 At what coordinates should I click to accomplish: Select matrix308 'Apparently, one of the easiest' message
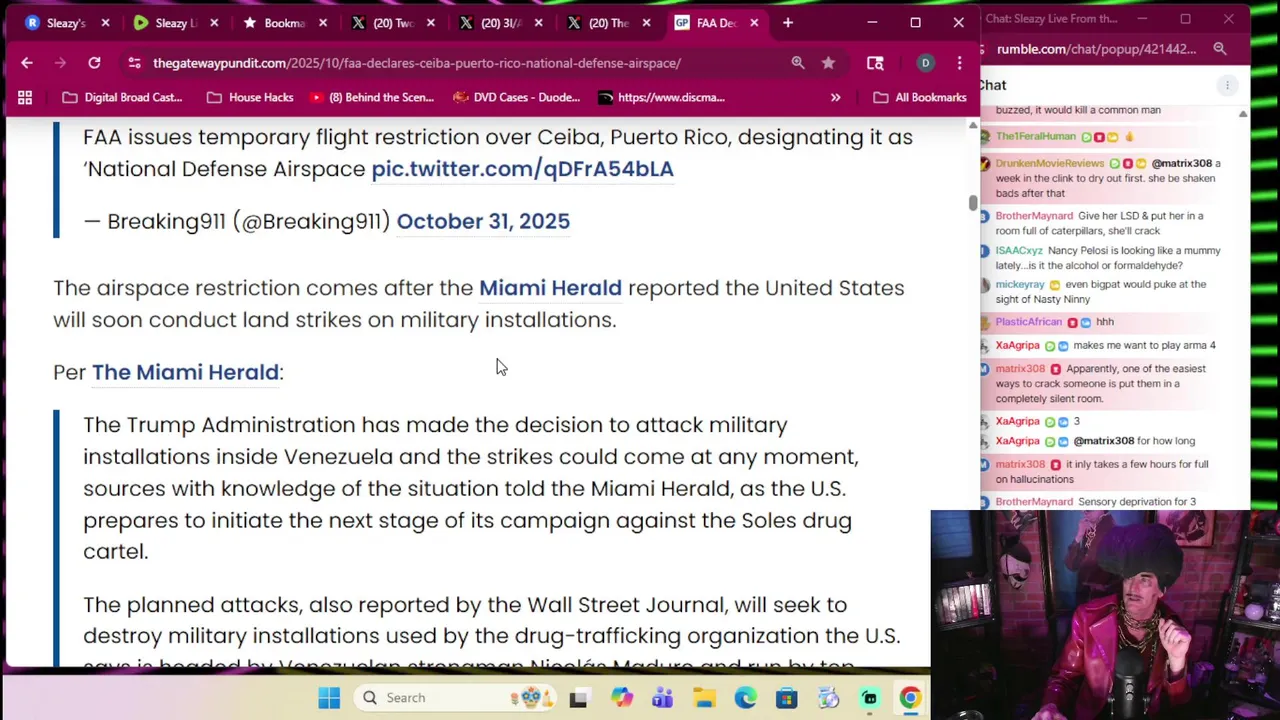[1098, 383]
